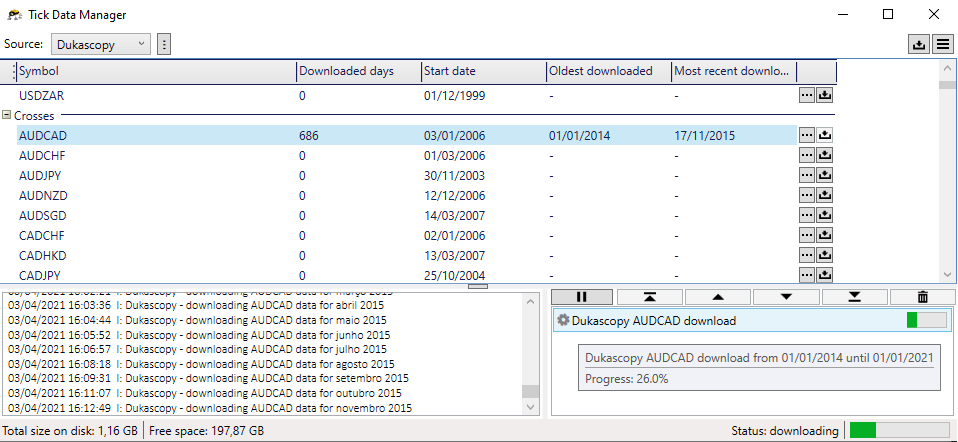This screenshot has width=958, height=442.
Task: Click the log panel scroll down arrow
Action: 531,407
